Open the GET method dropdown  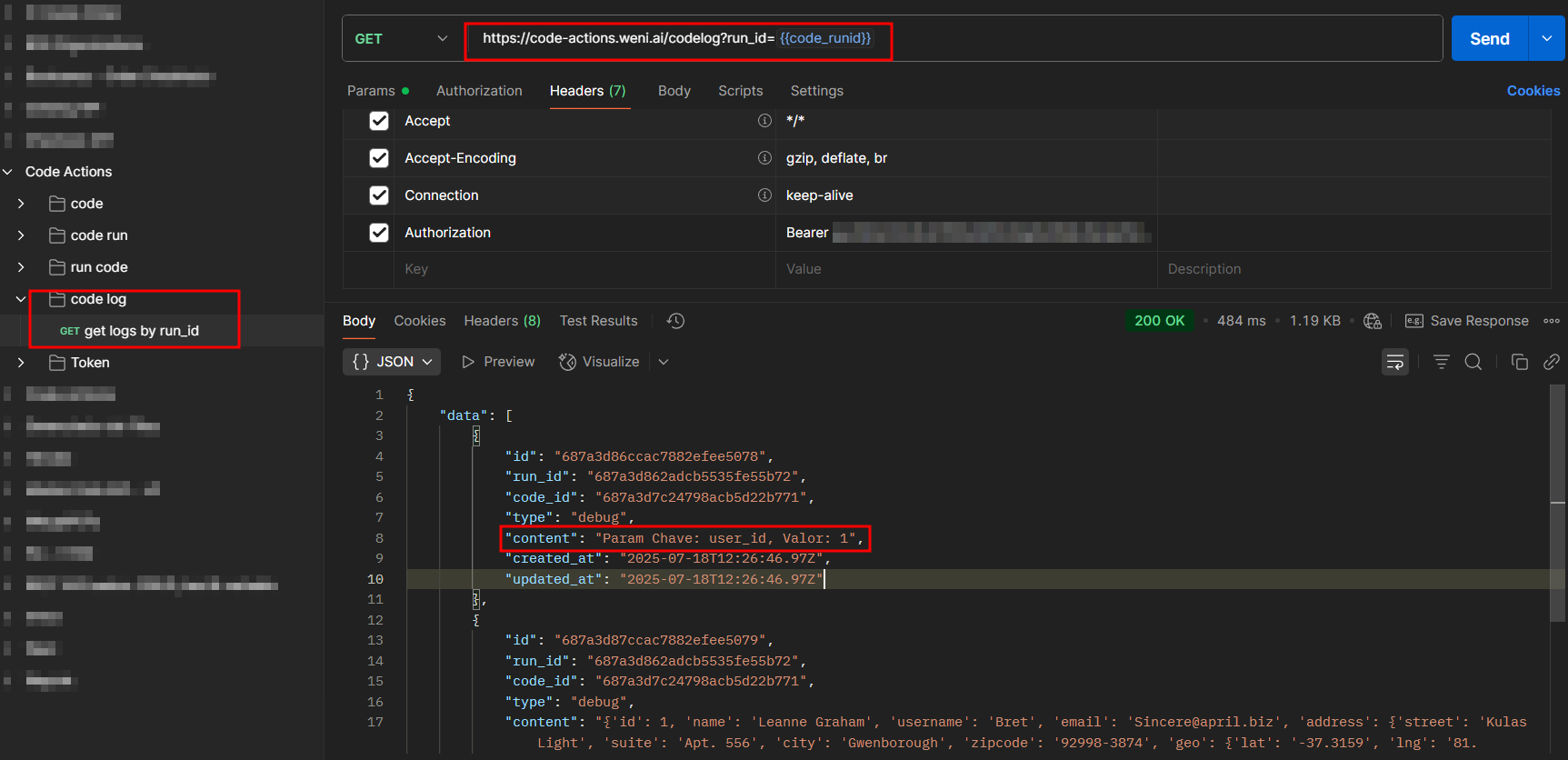pyautogui.click(x=402, y=39)
